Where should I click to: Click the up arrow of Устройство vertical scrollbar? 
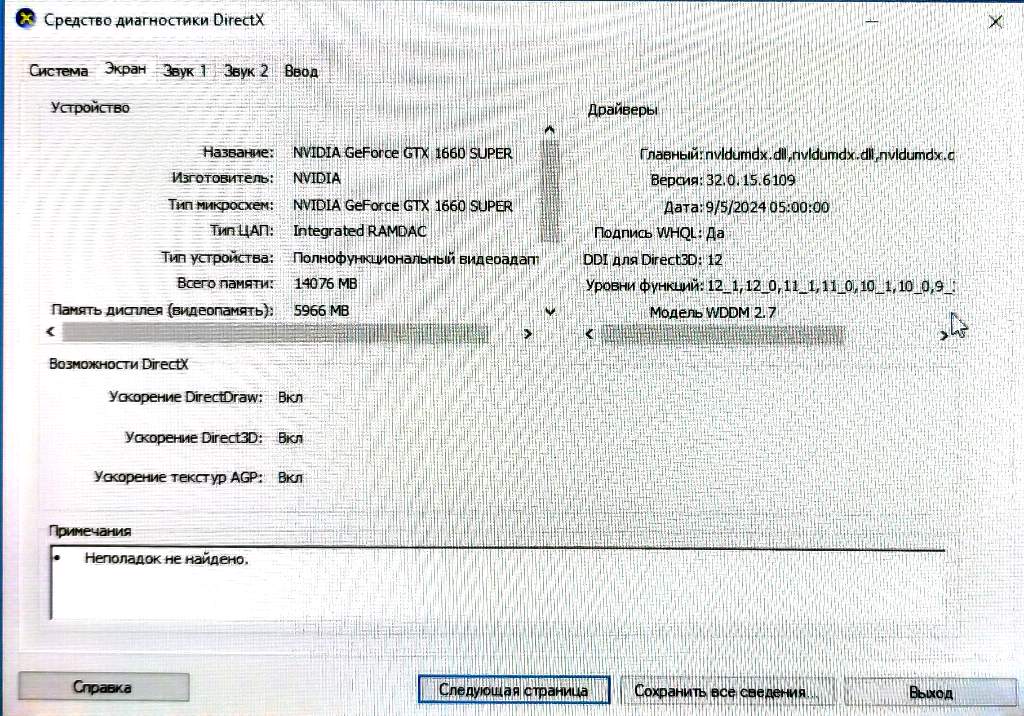click(x=548, y=130)
